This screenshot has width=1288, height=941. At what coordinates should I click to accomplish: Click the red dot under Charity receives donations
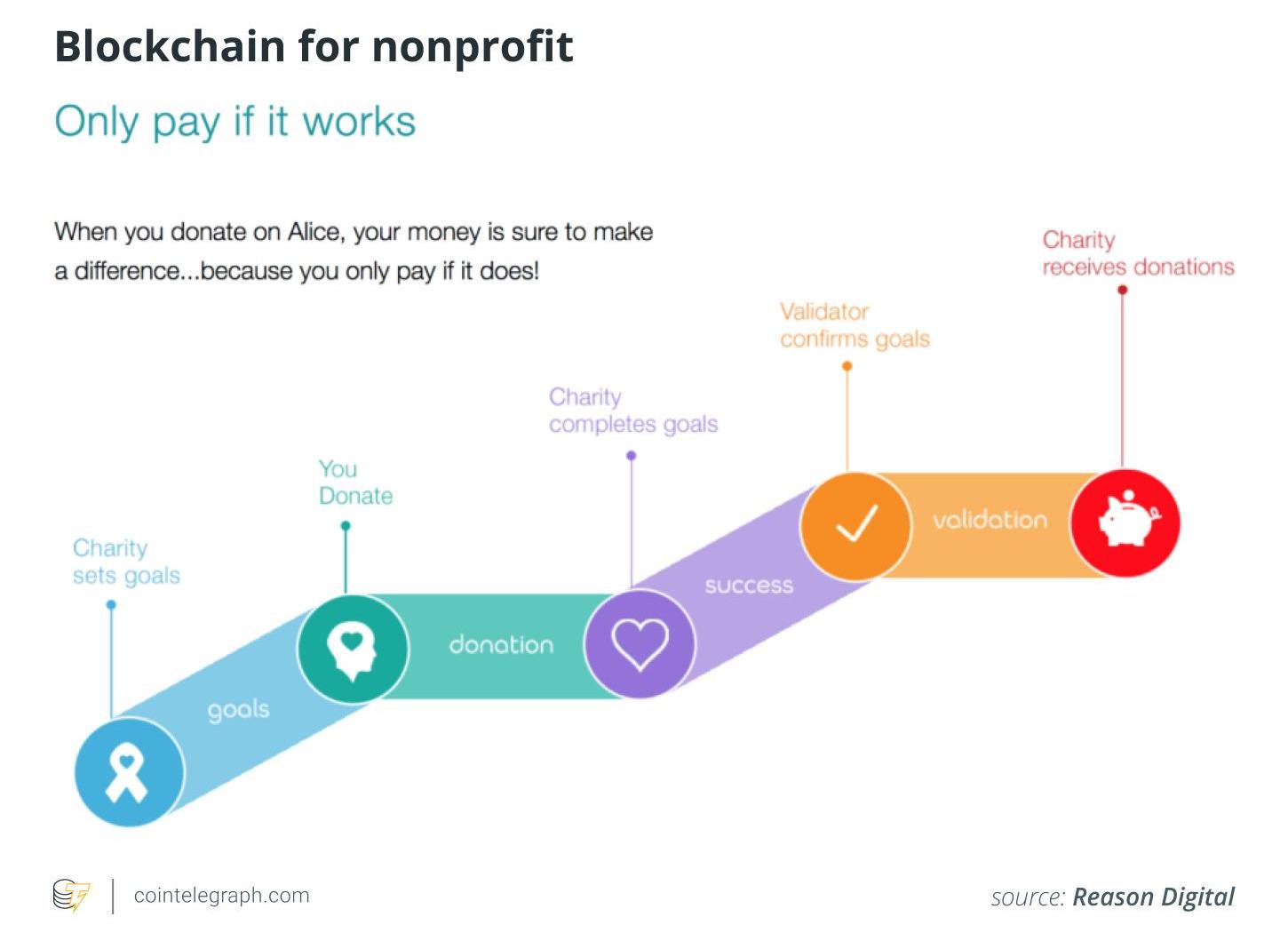[x=1123, y=290]
